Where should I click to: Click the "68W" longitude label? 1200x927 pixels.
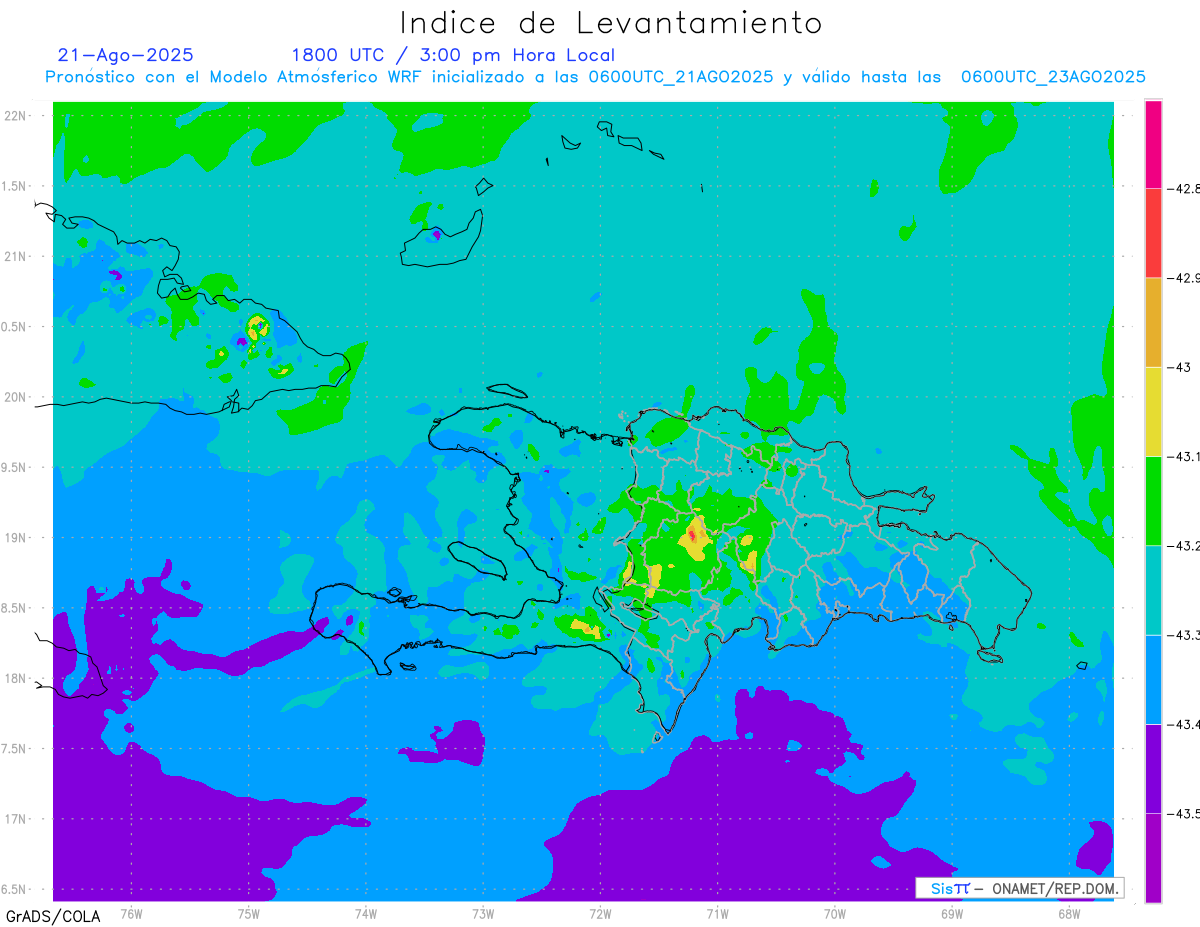(x=1069, y=913)
